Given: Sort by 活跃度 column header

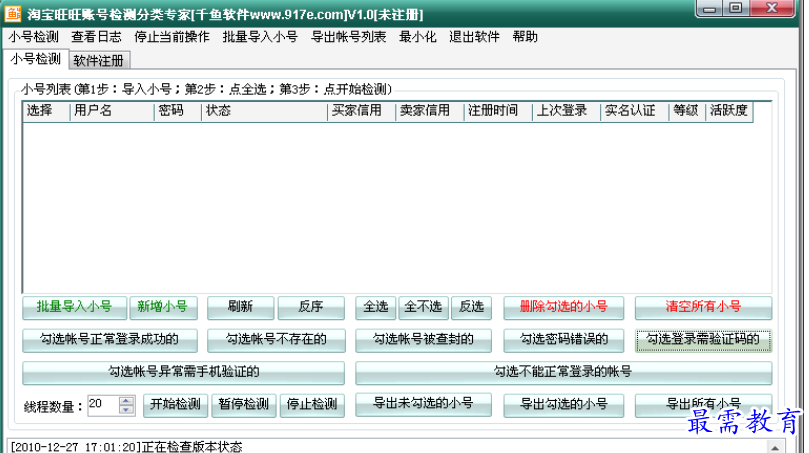Looking at the screenshot, I should coord(729,111).
